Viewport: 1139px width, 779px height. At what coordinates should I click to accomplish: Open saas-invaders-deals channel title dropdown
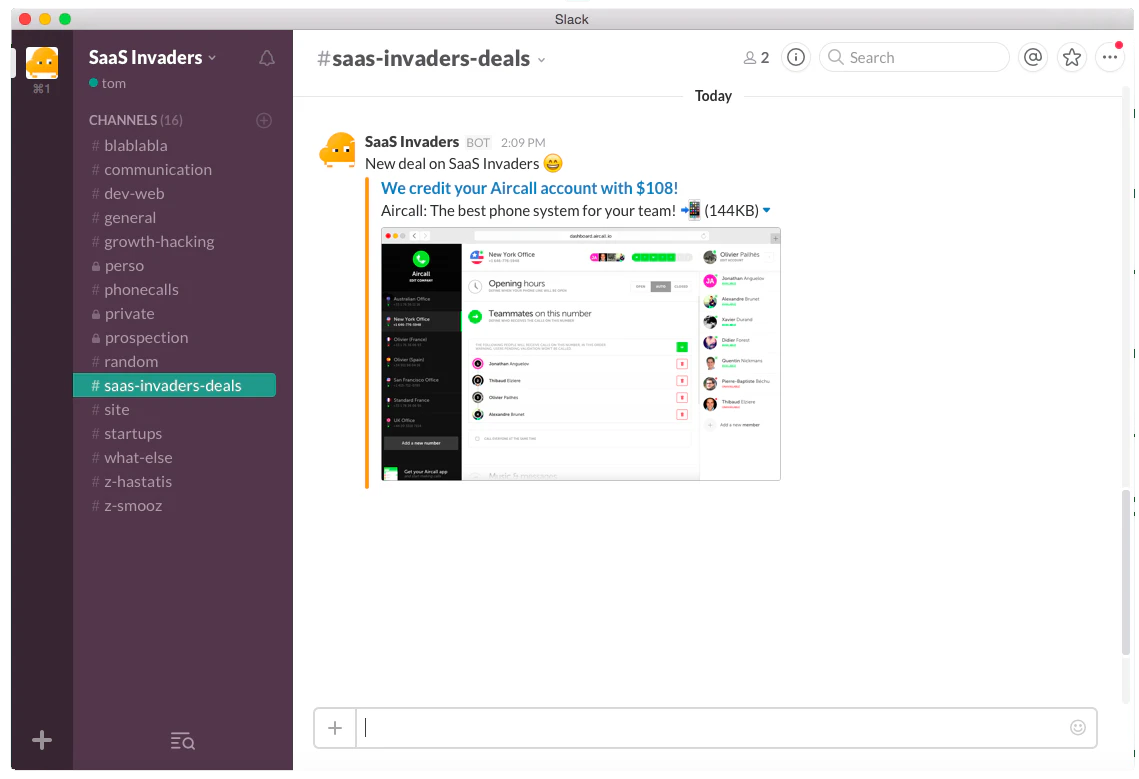click(541, 60)
